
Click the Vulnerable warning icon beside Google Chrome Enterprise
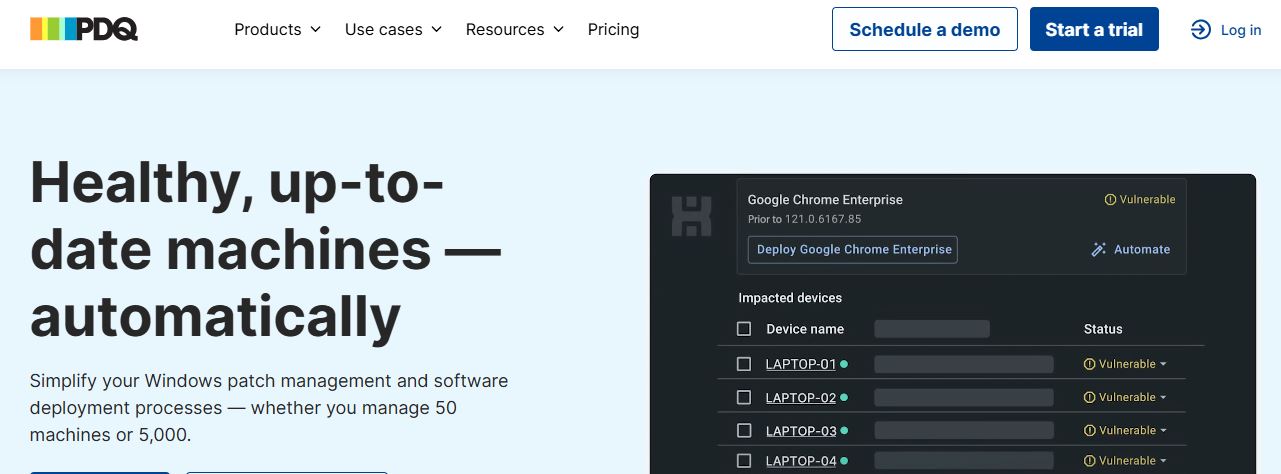pyautogui.click(x=1110, y=200)
